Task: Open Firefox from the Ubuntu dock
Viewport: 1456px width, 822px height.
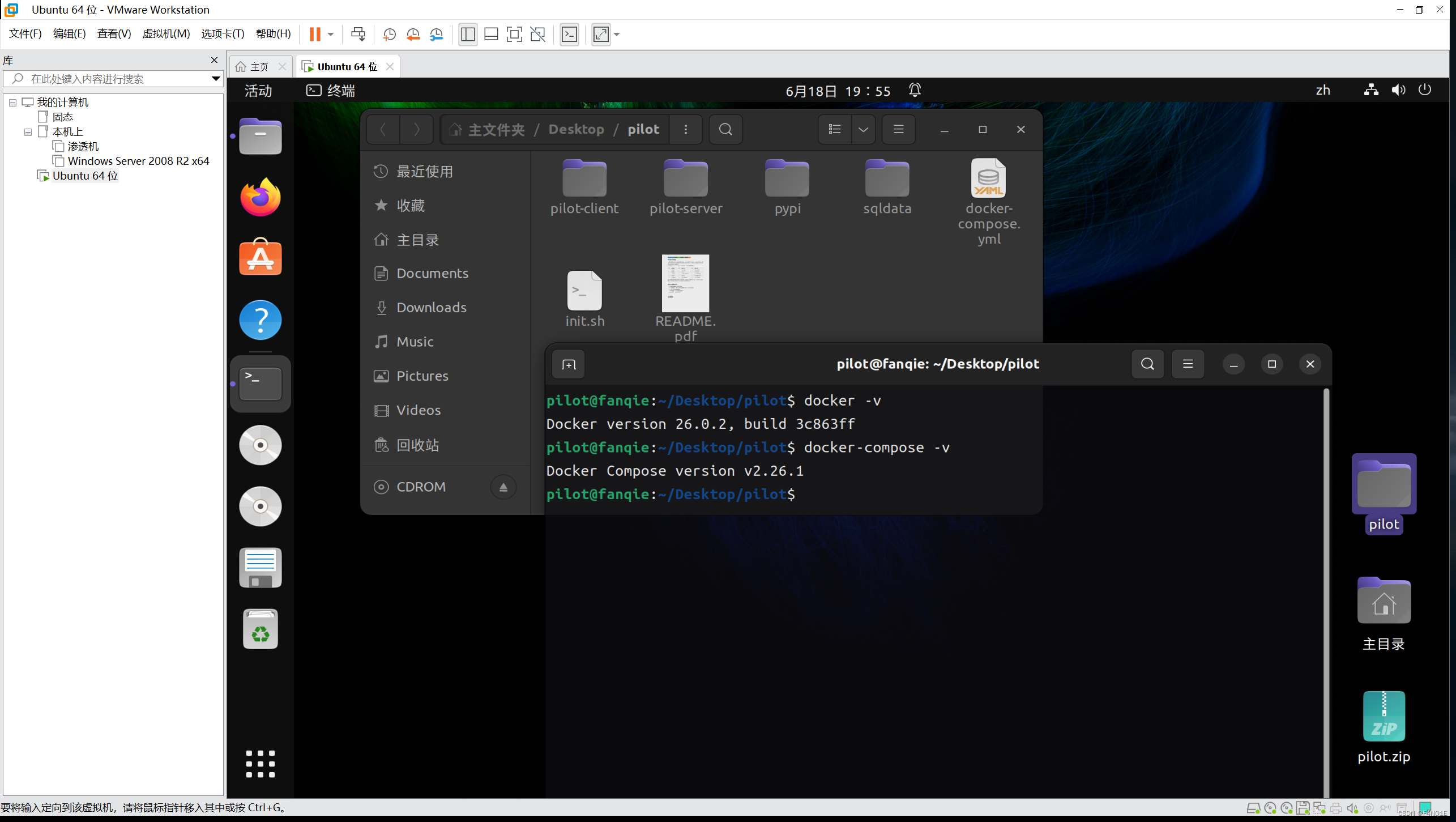Action: pyautogui.click(x=260, y=197)
